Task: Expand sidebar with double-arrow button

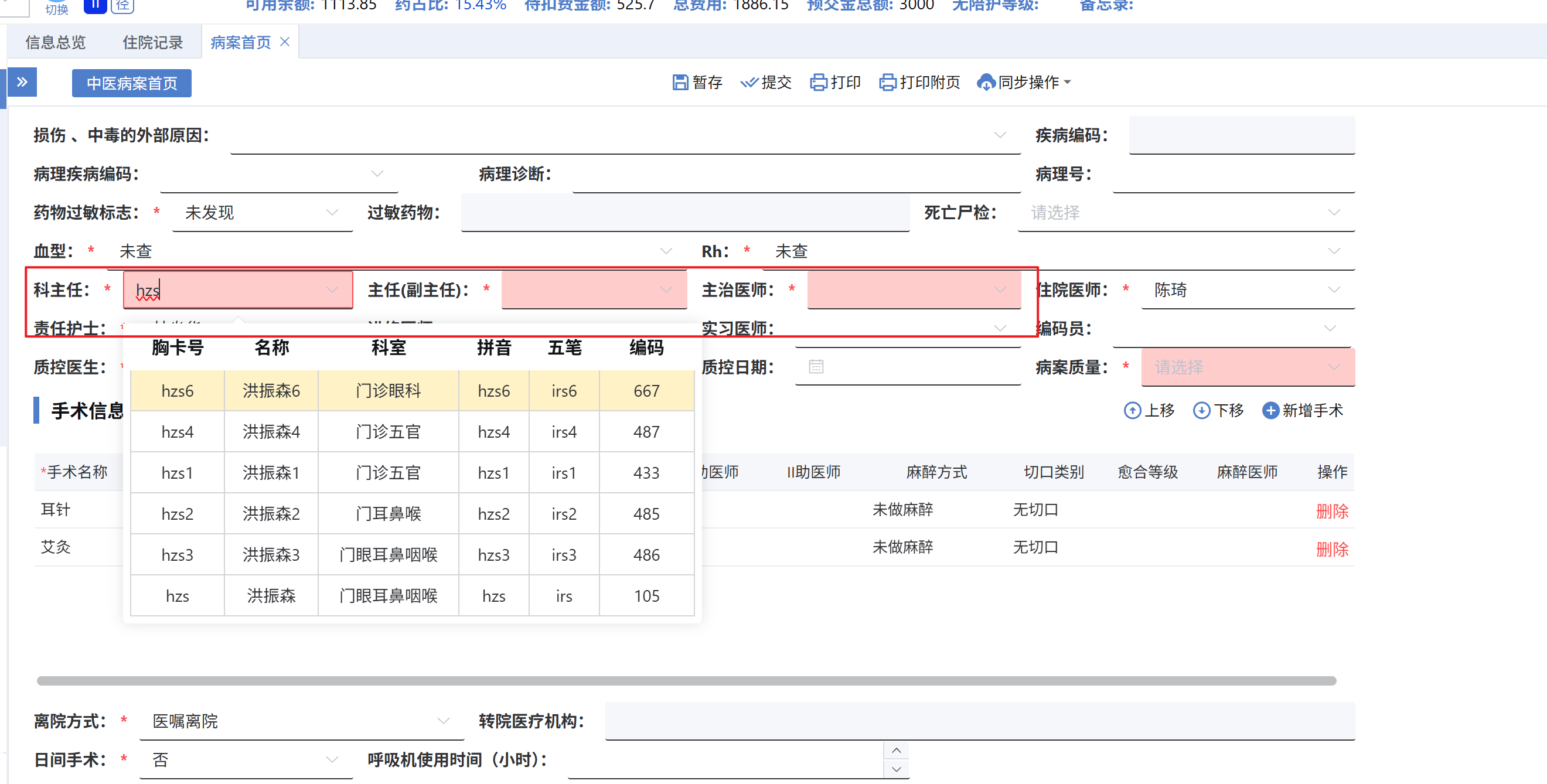Action: [x=22, y=82]
